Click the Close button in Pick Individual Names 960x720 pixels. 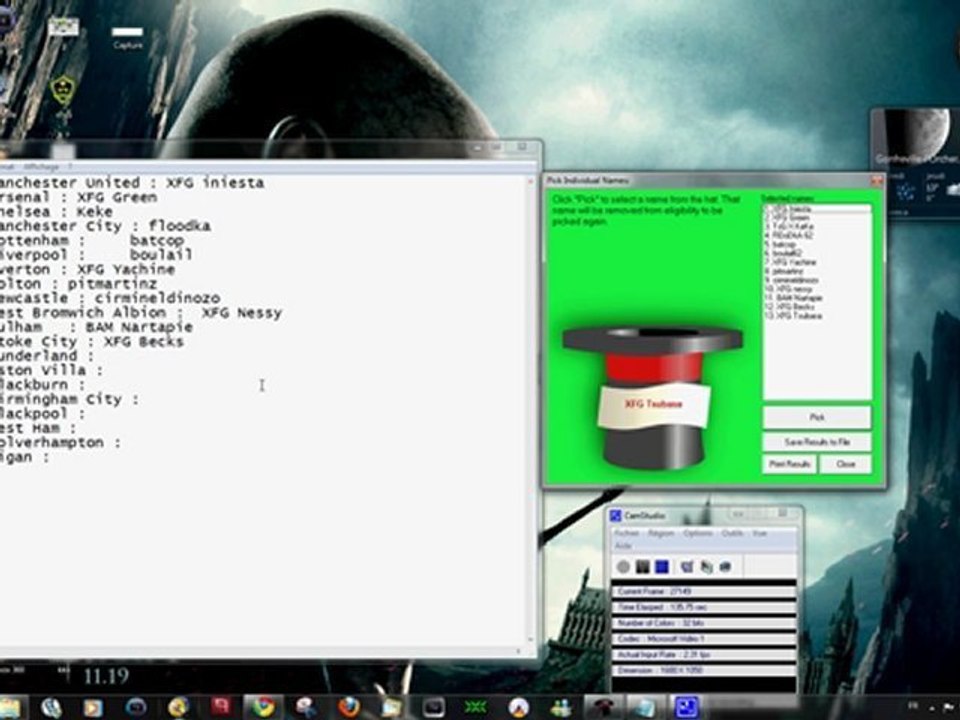point(845,464)
